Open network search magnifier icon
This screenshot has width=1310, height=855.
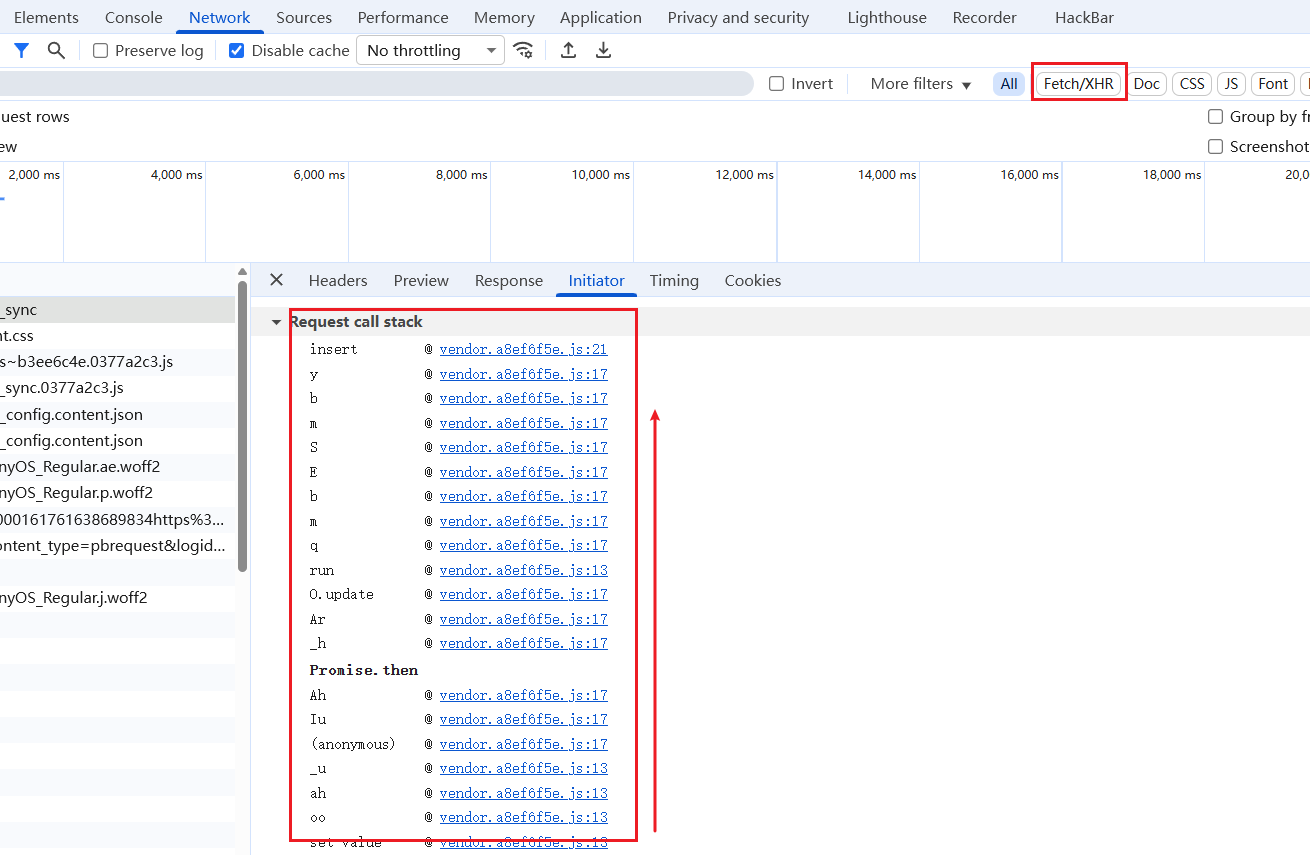coord(56,50)
